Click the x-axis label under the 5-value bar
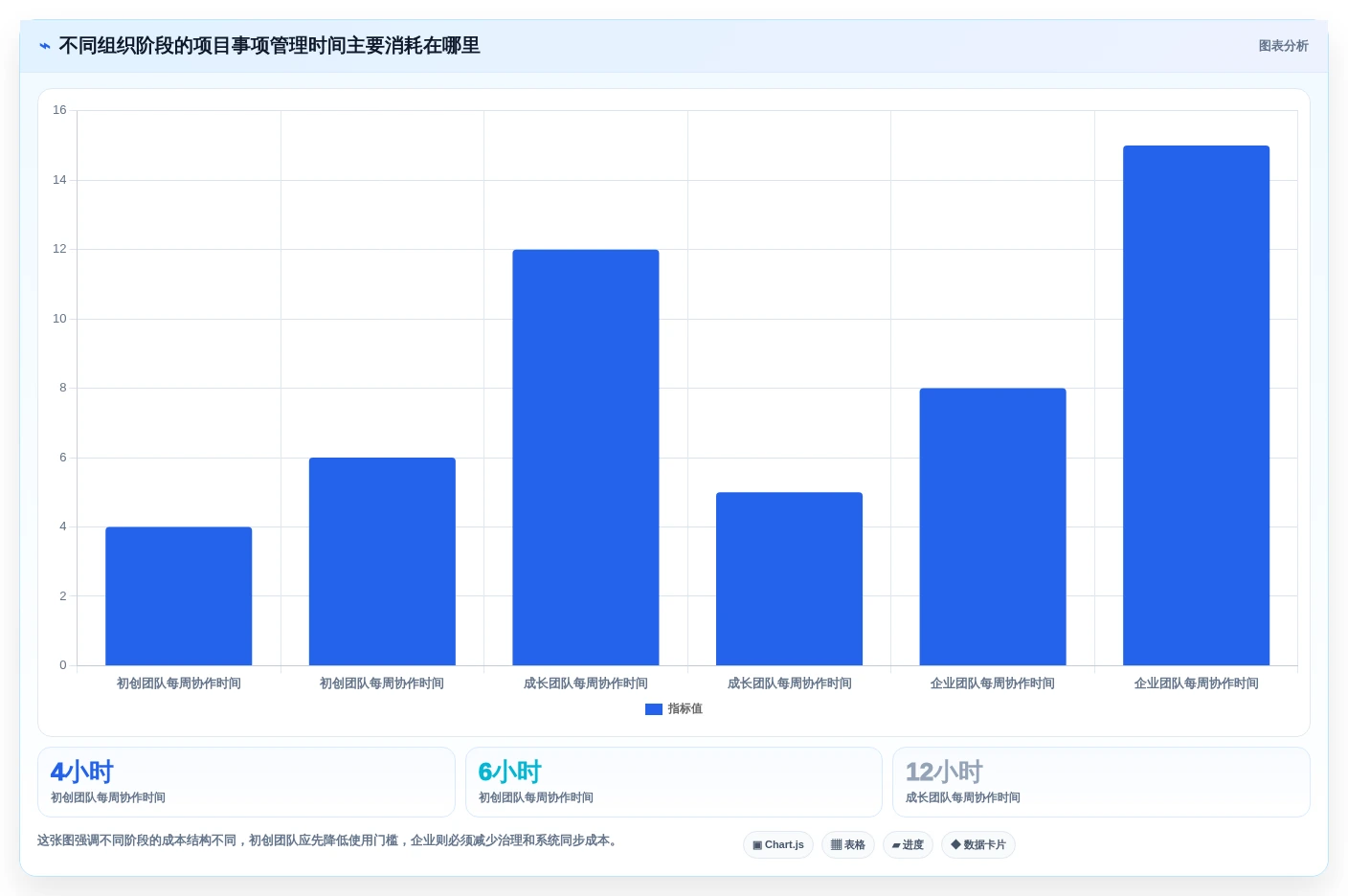The height and width of the screenshot is (896, 1348). (789, 683)
